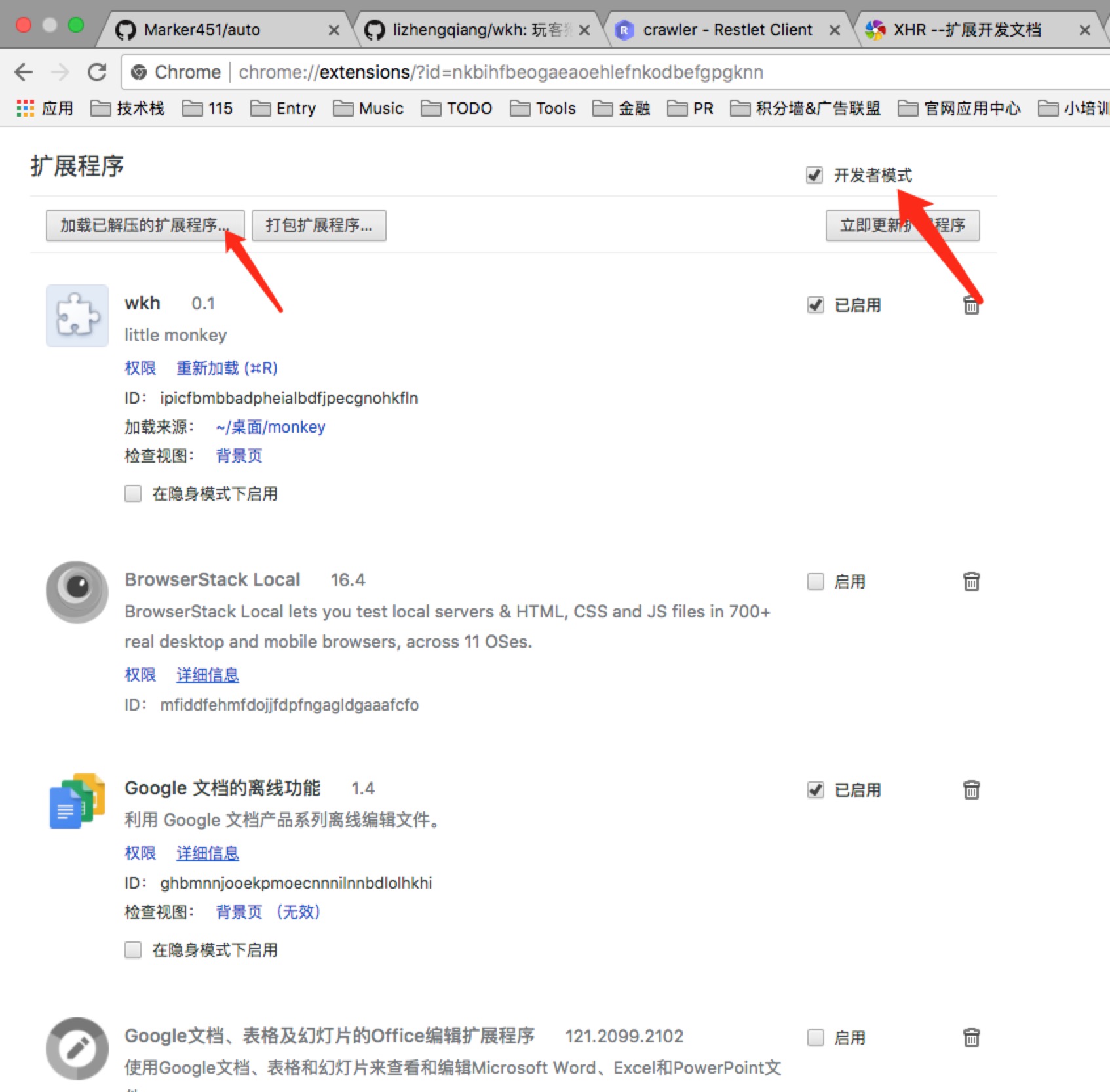Screen dimensions: 1110x1092
Task: Focus the chrome://extensions address bar
Action: 616,72
